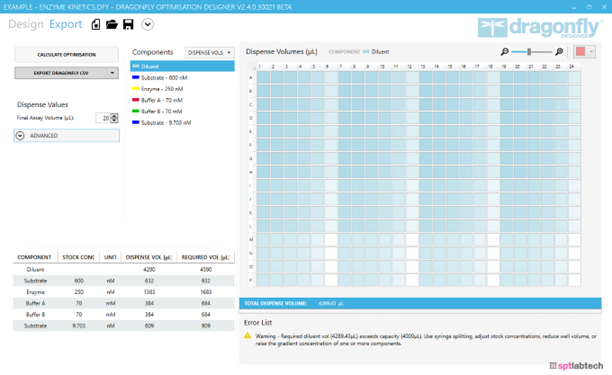Click stock conc value 9.703 in the table
The height and width of the screenshot is (375, 612).
pos(79,326)
